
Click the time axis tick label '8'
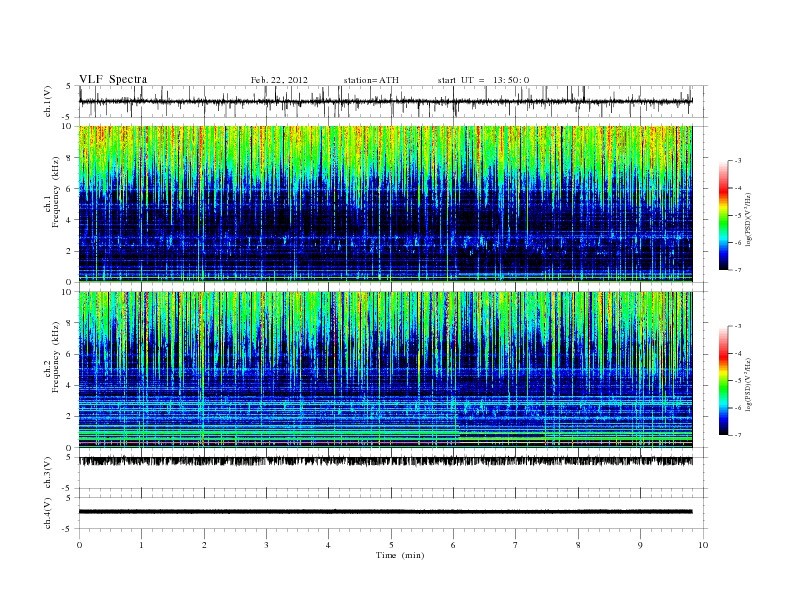pyautogui.click(x=578, y=545)
